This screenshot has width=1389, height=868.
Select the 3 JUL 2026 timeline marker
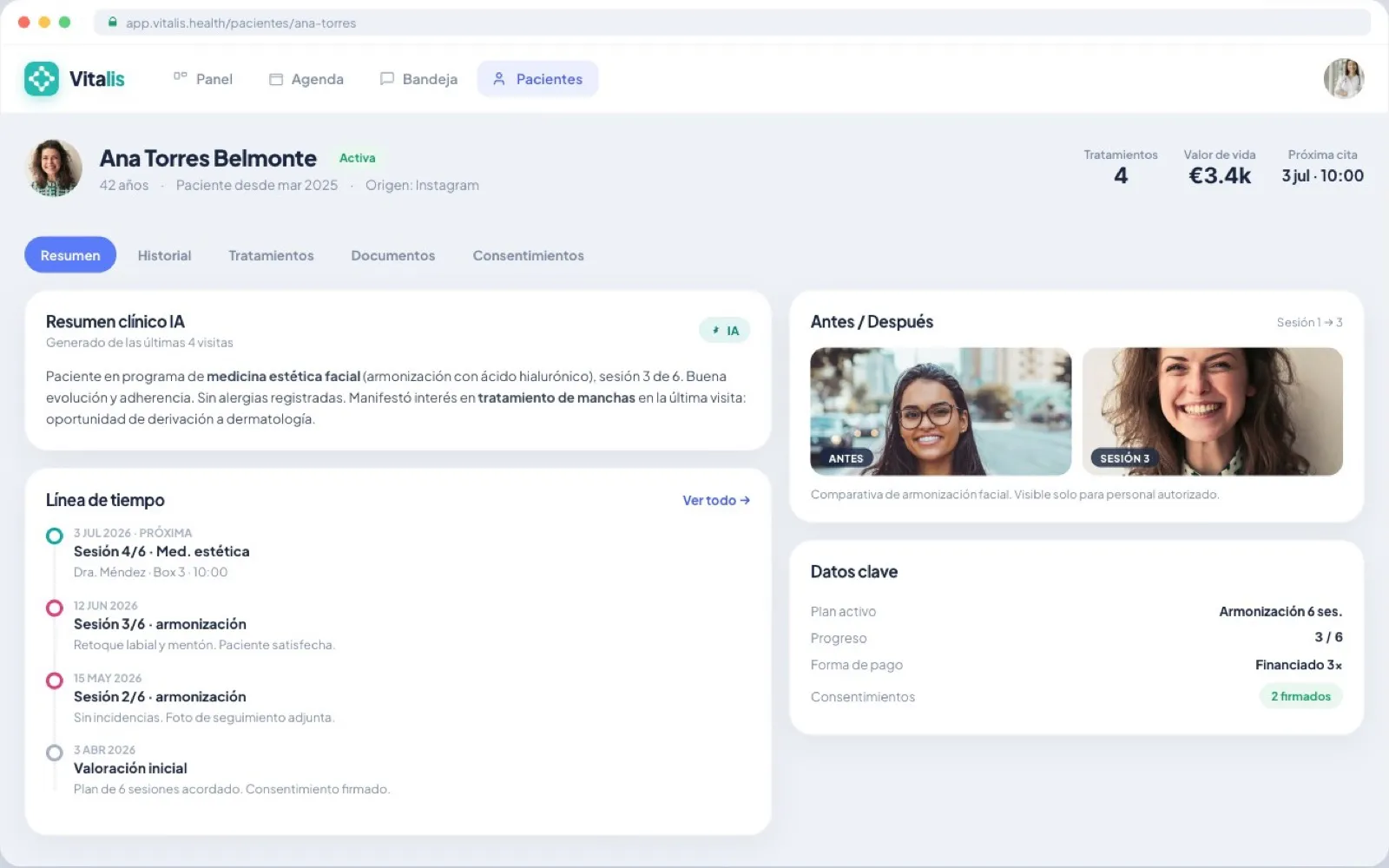click(x=55, y=536)
